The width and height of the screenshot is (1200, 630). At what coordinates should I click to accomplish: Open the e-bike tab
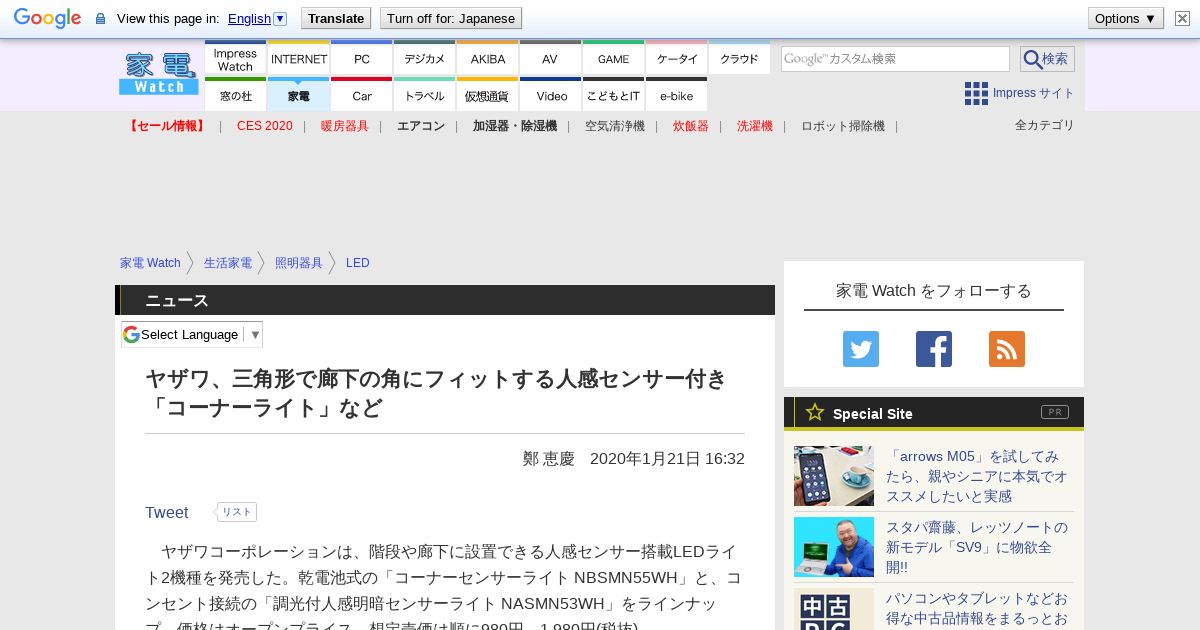click(x=676, y=95)
